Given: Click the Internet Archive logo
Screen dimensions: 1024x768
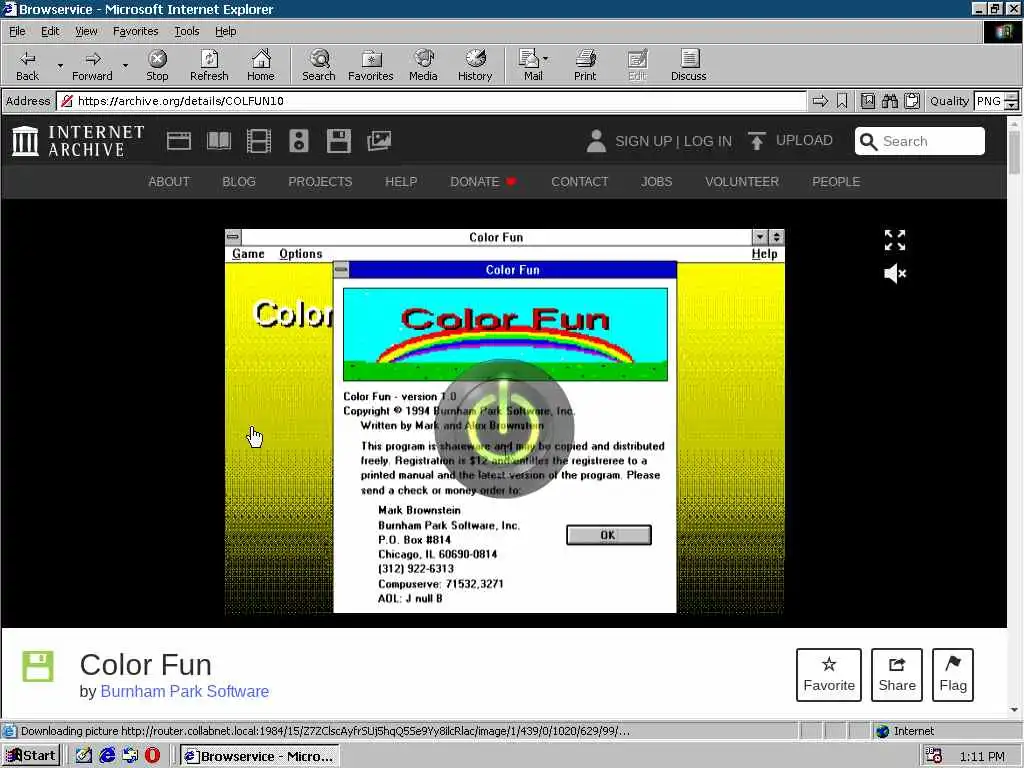Looking at the screenshot, I should coord(78,141).
